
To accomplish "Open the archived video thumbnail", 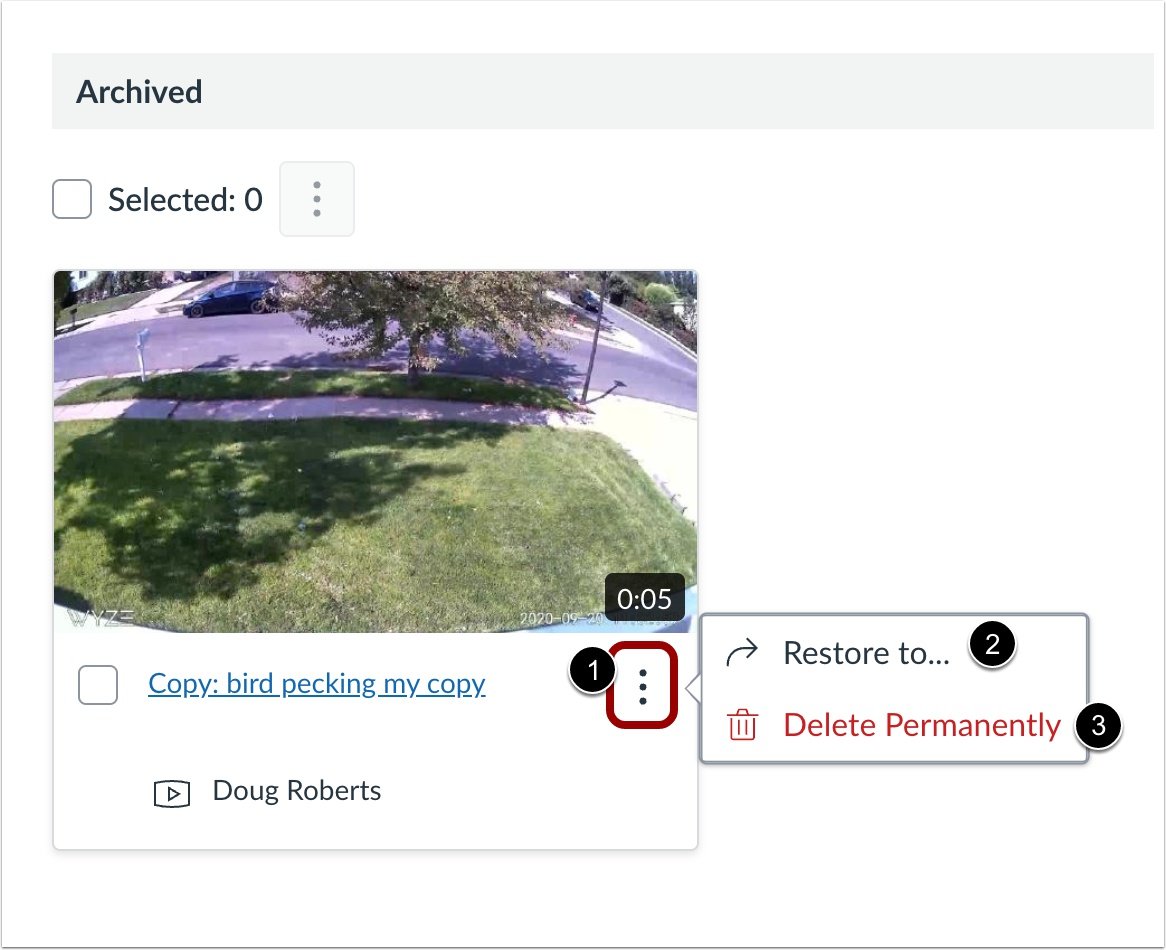I will (x=375, y=450).
